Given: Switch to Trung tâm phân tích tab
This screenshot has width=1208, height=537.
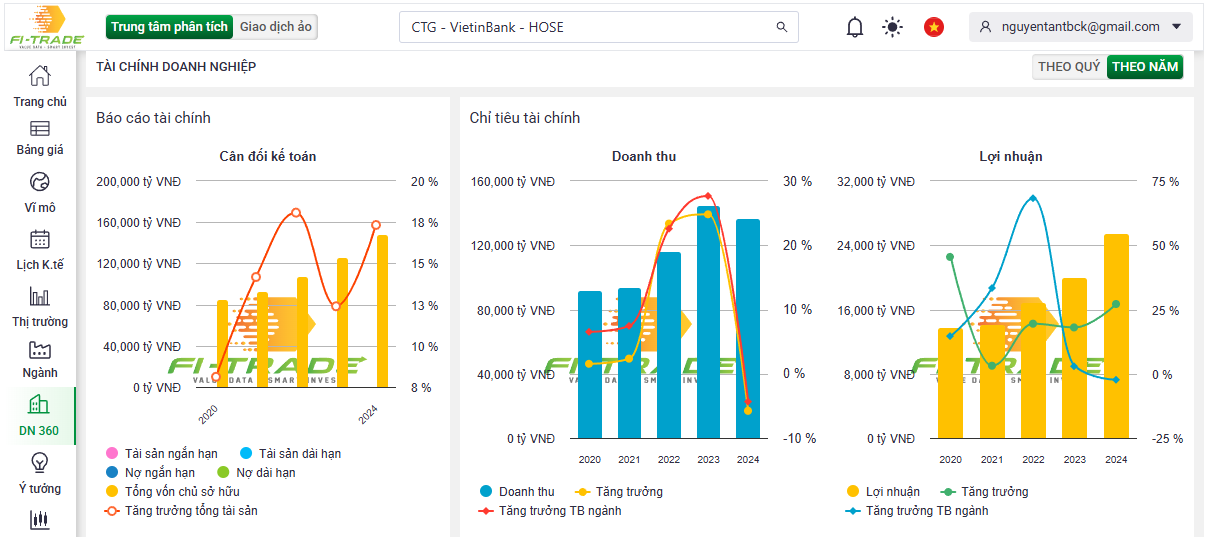Looking at the screenshot, I should [169, 27].
